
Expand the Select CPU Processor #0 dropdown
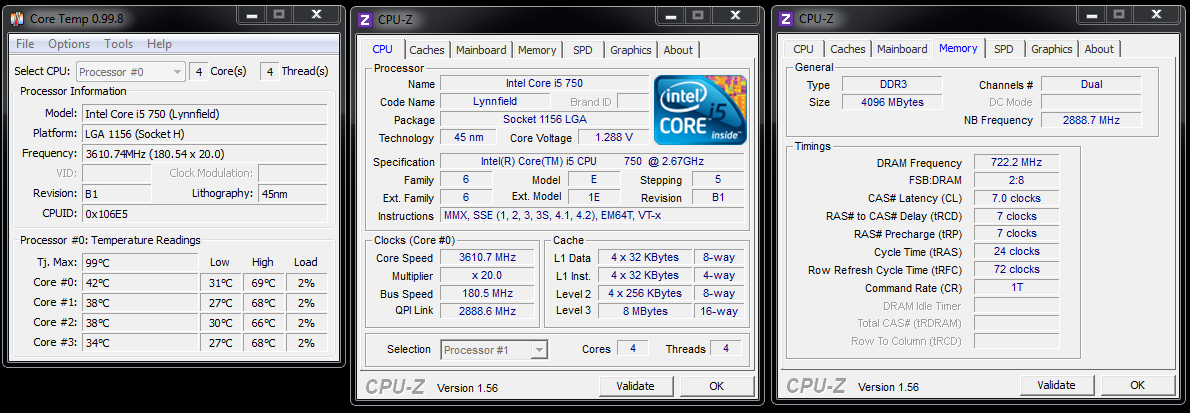(131, 71)
